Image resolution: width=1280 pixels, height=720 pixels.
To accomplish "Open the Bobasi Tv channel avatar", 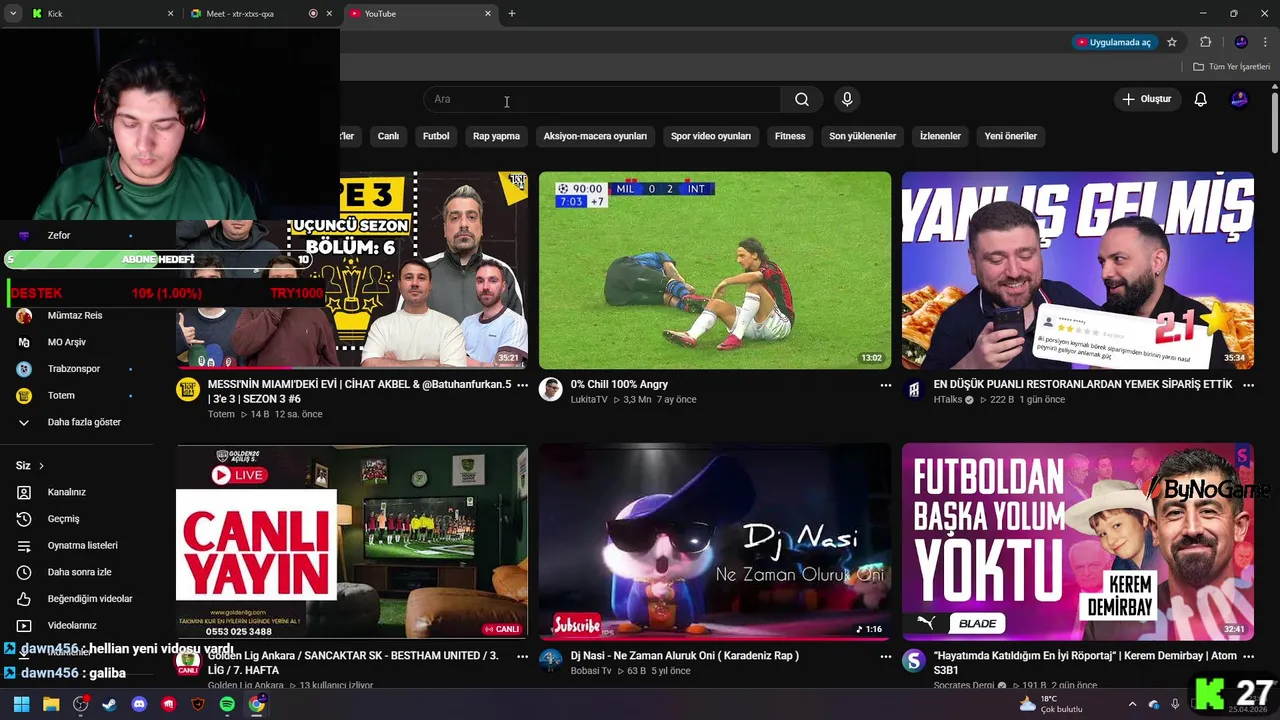I will pyautogui.click(x=551, y=661).
